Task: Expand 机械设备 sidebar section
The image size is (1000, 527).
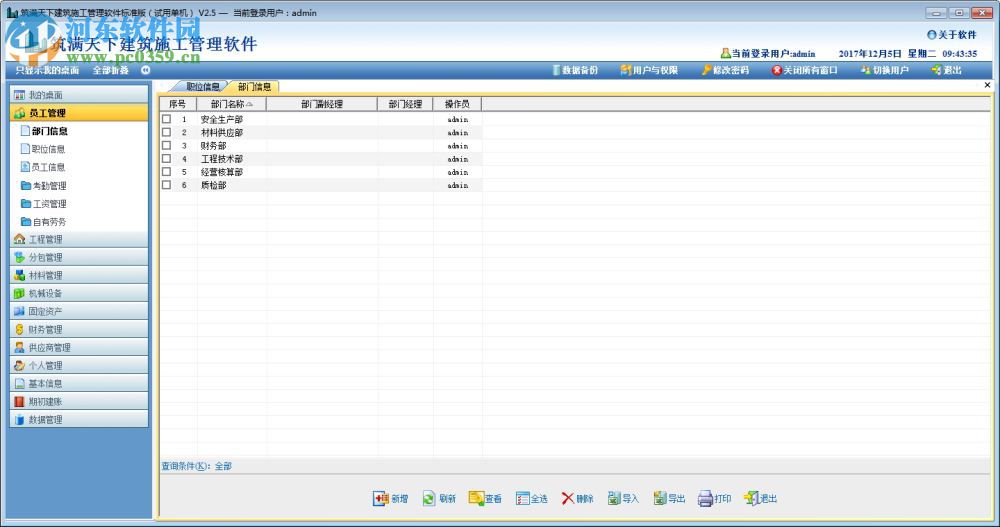Action: (x=79, y=293)
